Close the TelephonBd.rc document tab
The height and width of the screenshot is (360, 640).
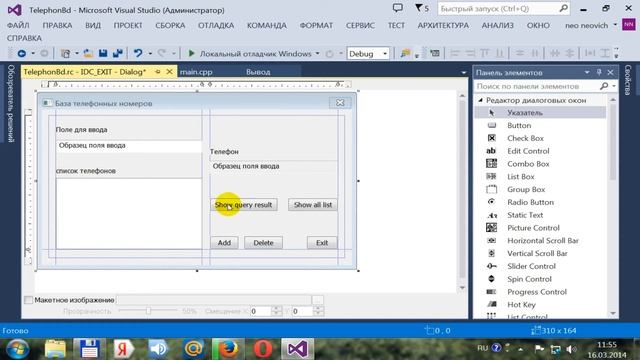(x=169, y=72)
